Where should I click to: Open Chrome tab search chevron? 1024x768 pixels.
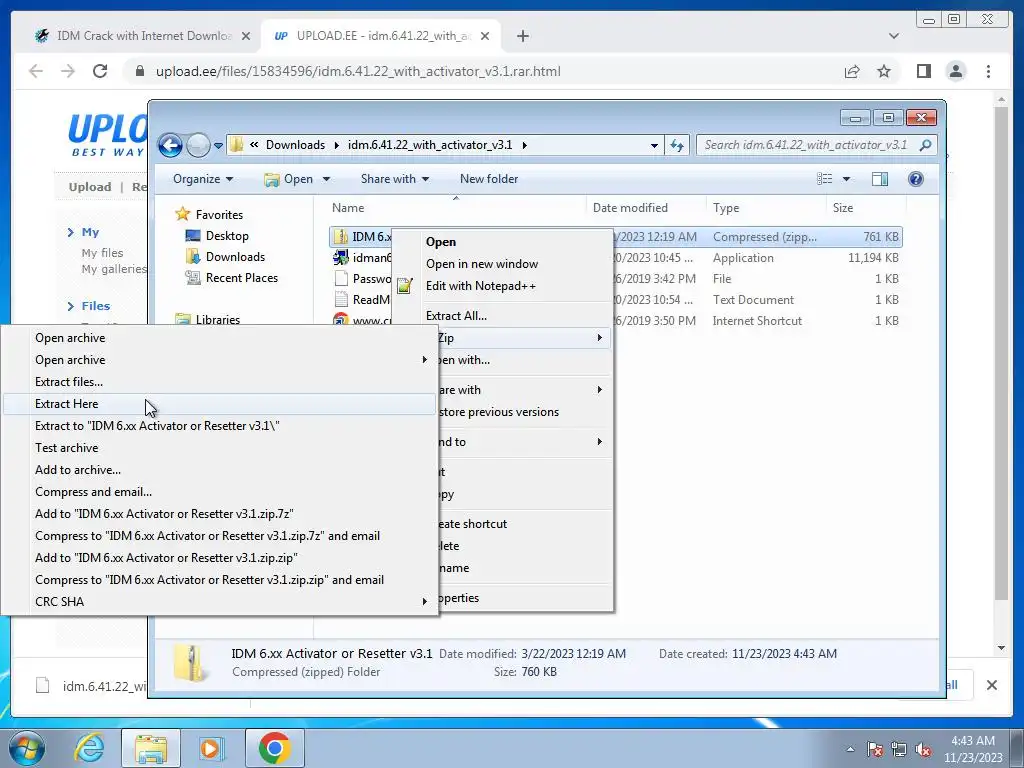coord(893,36)
